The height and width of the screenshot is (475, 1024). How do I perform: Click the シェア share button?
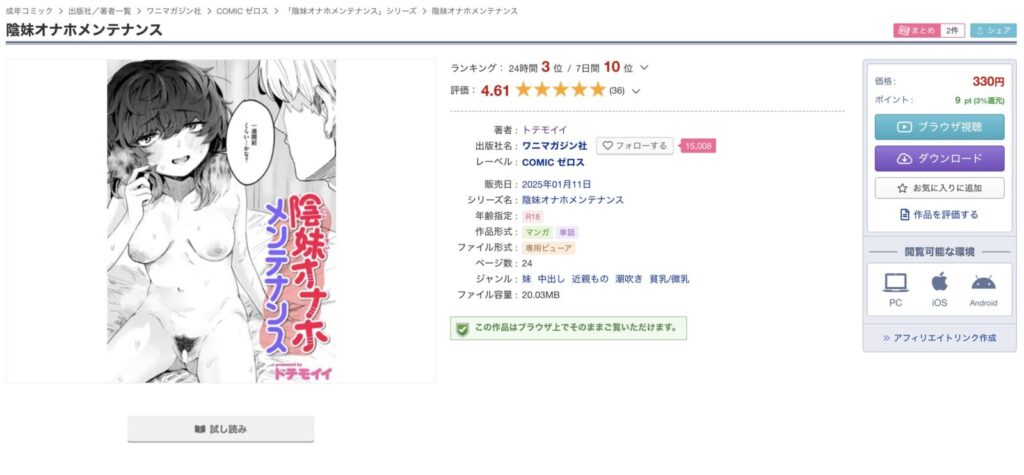(x=993, y=31)
